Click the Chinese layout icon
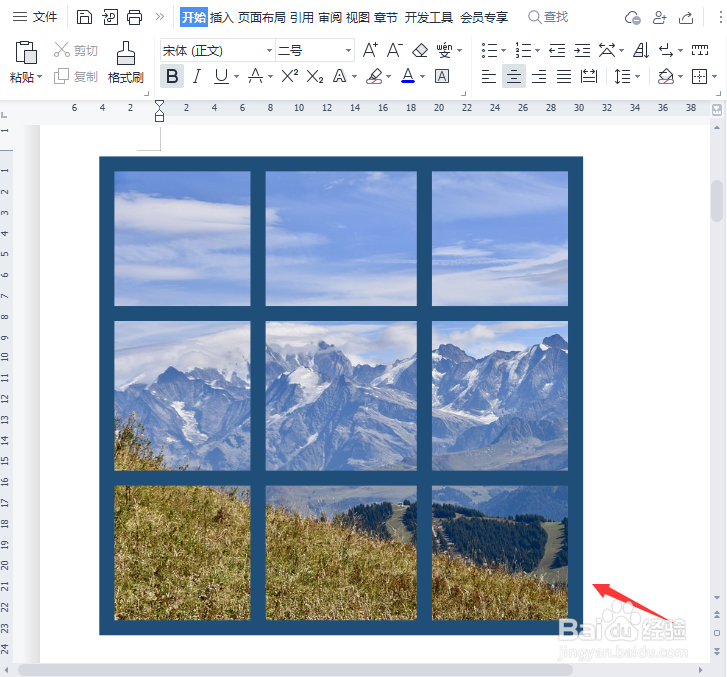This screenshot has height=677, width=727. pos(607,50)
